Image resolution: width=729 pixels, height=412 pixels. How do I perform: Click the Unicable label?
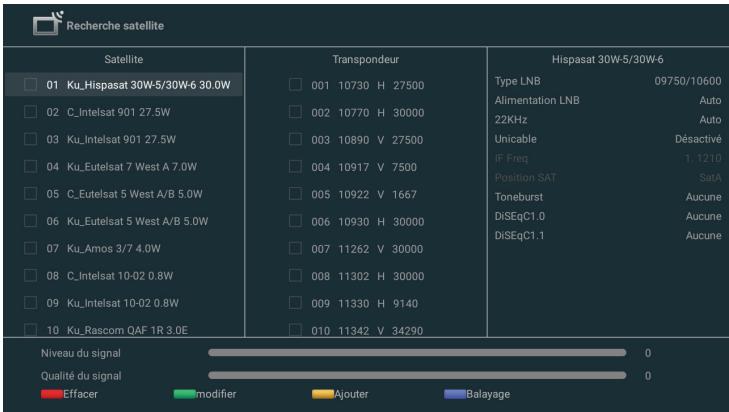coord(516,139)
